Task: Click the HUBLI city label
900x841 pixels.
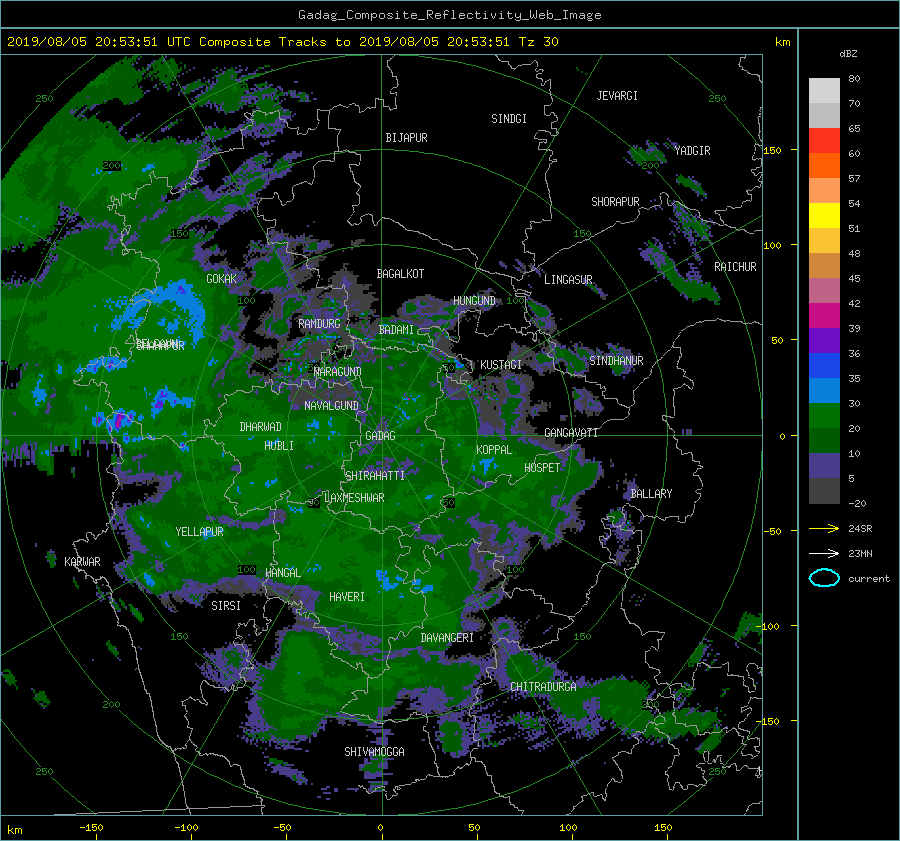Action: pyautogui.click(x=278, y=445)
